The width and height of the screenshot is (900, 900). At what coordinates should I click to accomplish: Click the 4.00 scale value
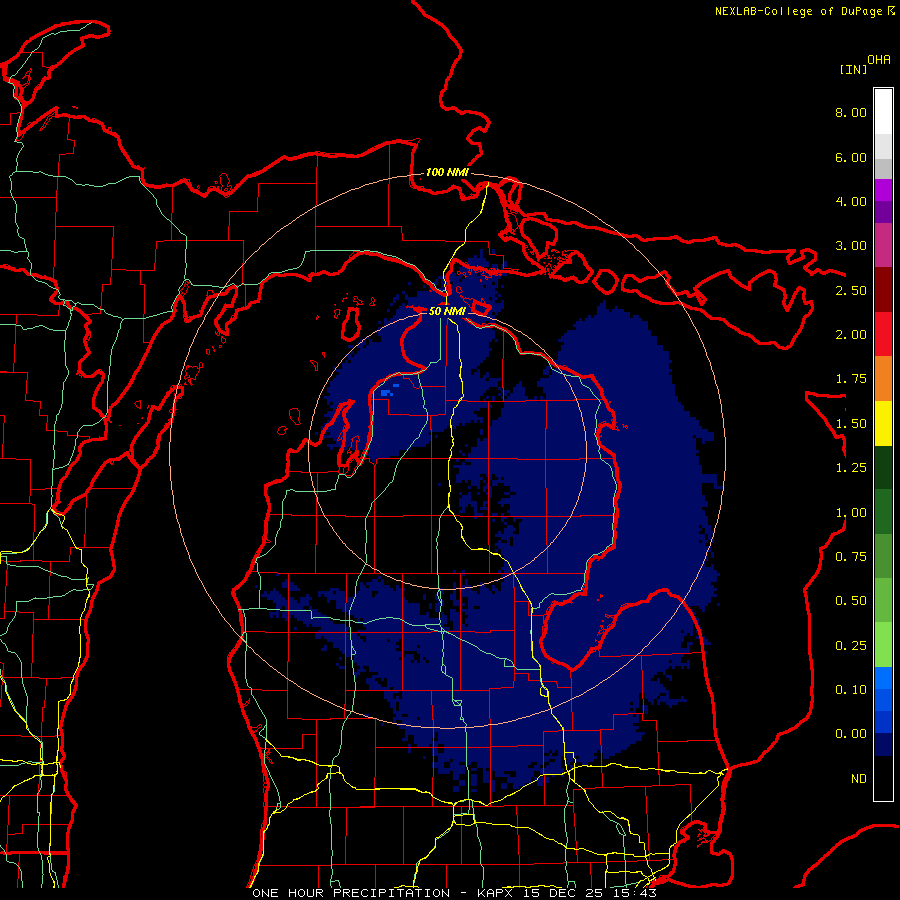tap(851, 201)
